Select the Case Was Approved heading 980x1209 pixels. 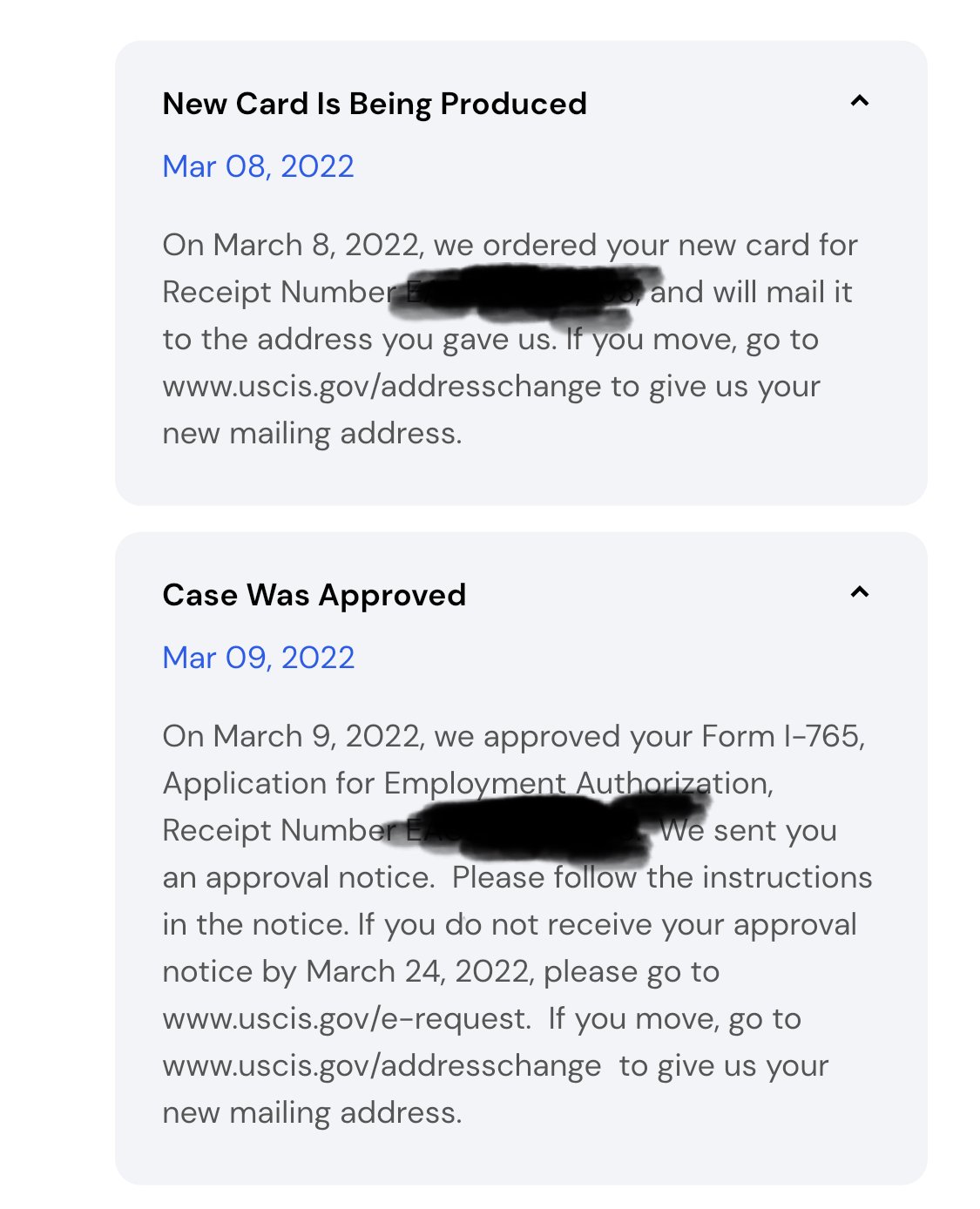click(314, 595)
